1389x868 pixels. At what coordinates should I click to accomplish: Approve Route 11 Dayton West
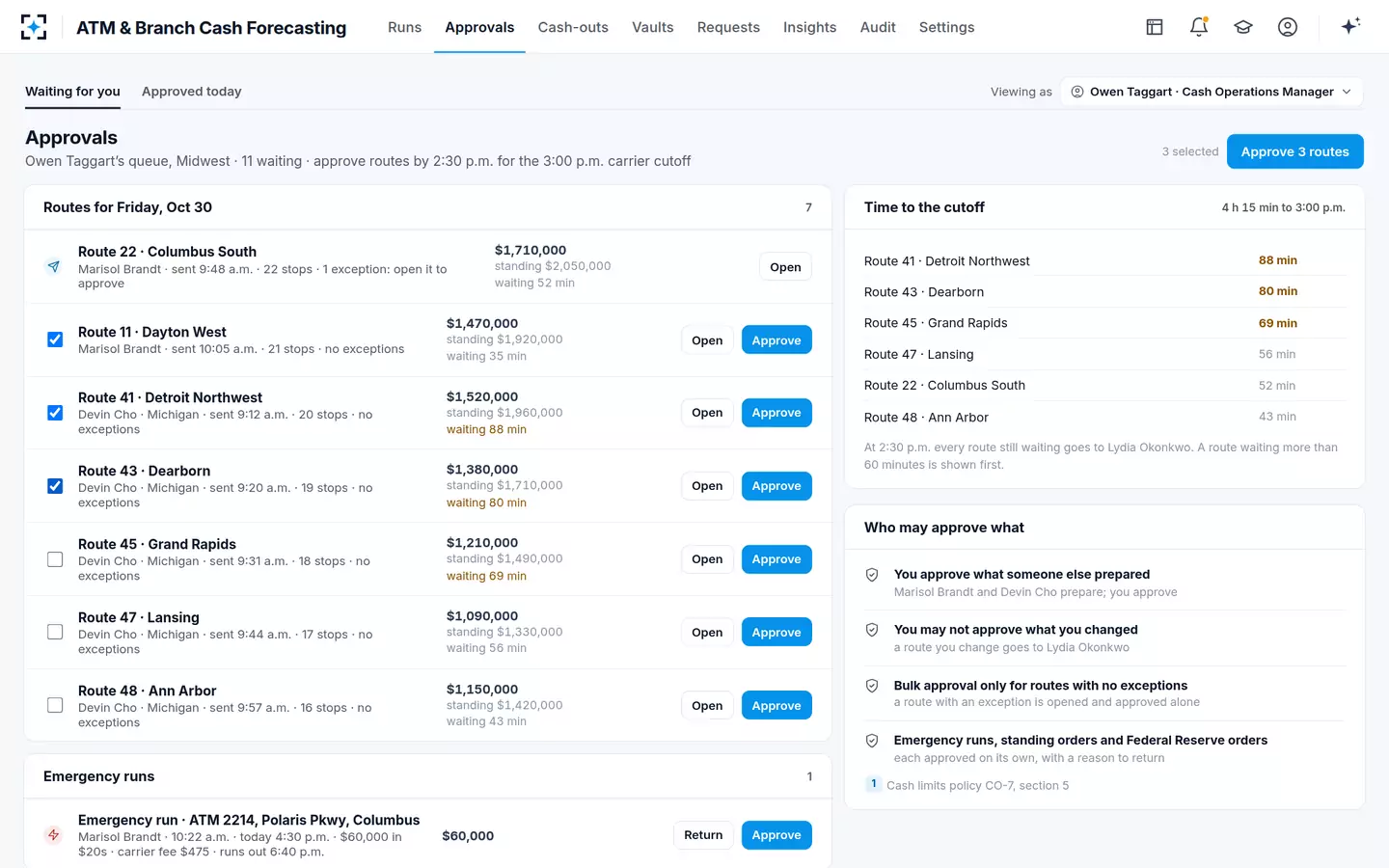pos(776,340)
